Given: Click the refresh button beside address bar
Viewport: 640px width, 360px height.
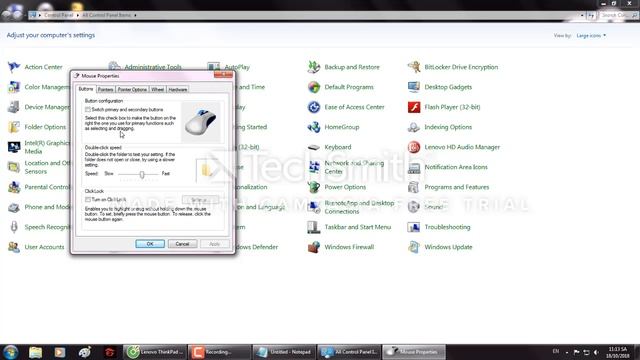Looking at the screenshot, I should (x=591, y=15).
